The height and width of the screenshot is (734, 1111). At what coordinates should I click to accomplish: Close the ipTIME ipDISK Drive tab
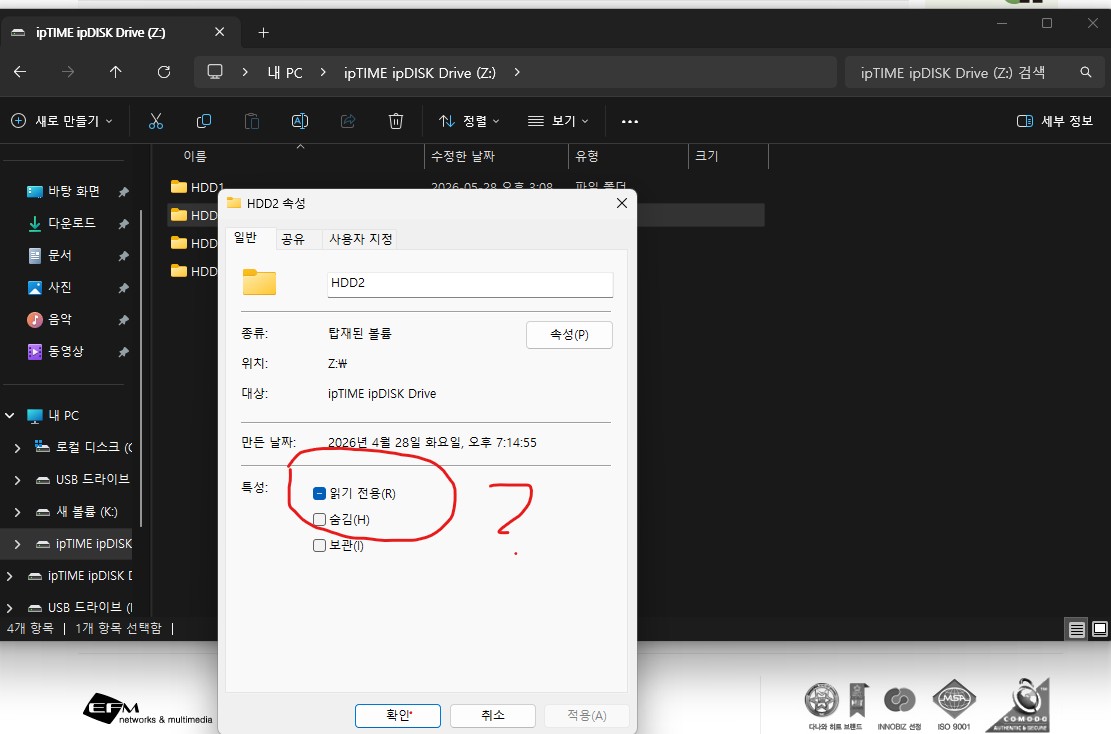click(x=220, y=32)
